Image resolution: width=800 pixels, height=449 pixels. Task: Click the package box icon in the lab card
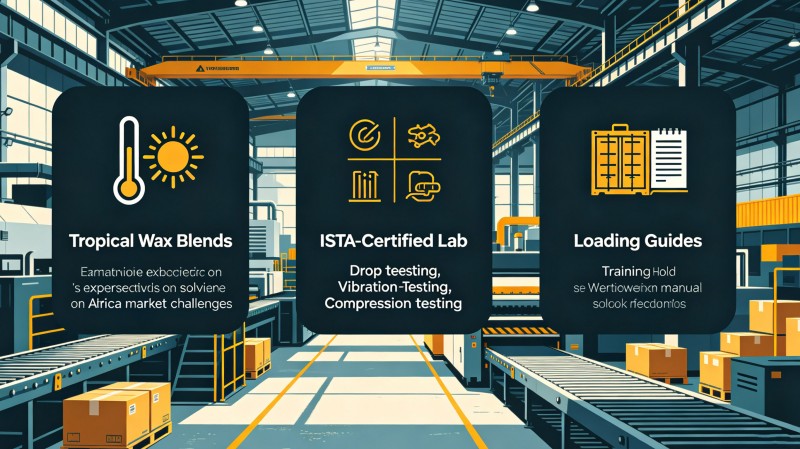point(423,186)
